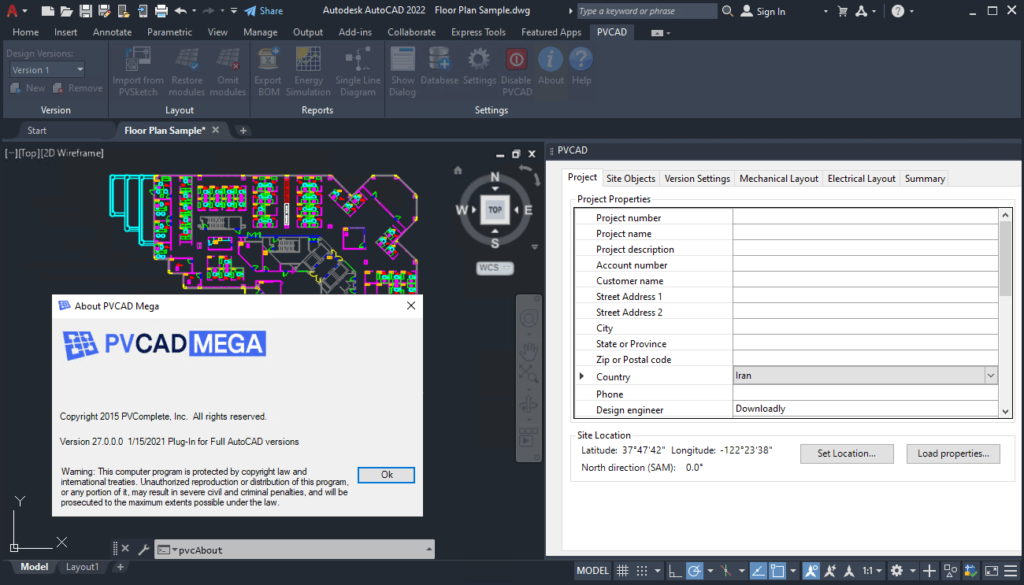
Task: Click the command line input pvcAbout
Action: pyautogui.click(x=294, y=550)
